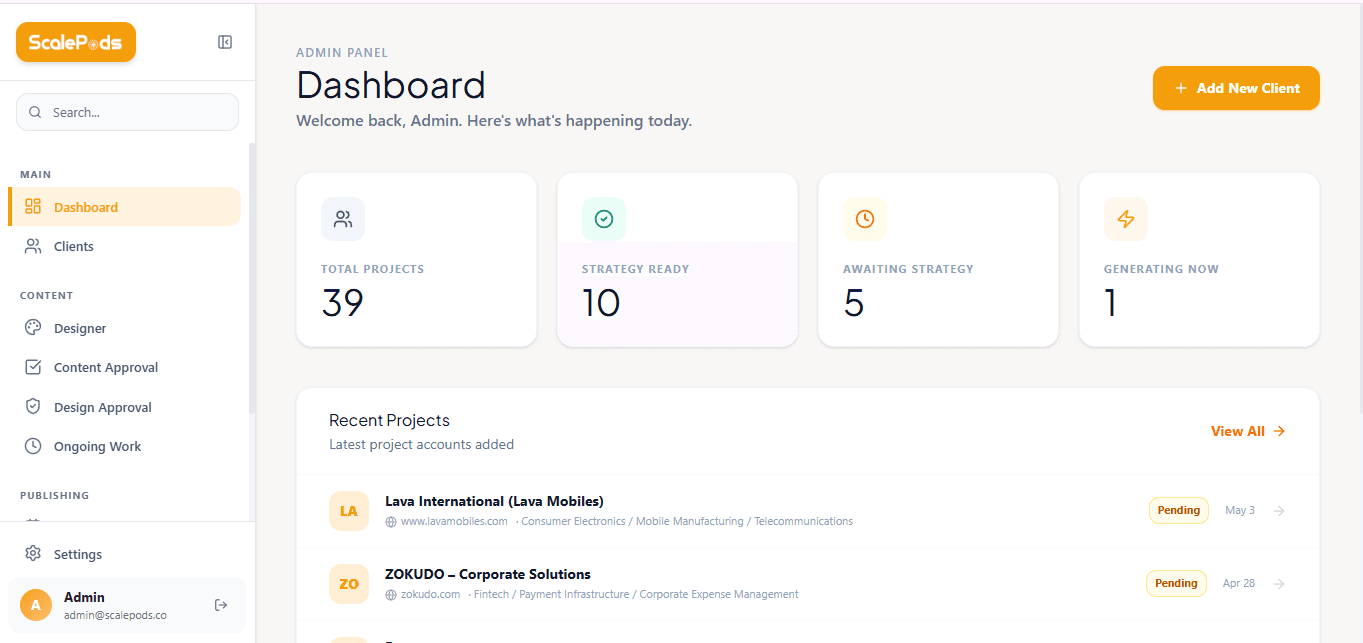Viewport: 1363px width, 643px height.
Task: Click the globe icon beside www.lavamobiles.com
Action: coord(391,522)
